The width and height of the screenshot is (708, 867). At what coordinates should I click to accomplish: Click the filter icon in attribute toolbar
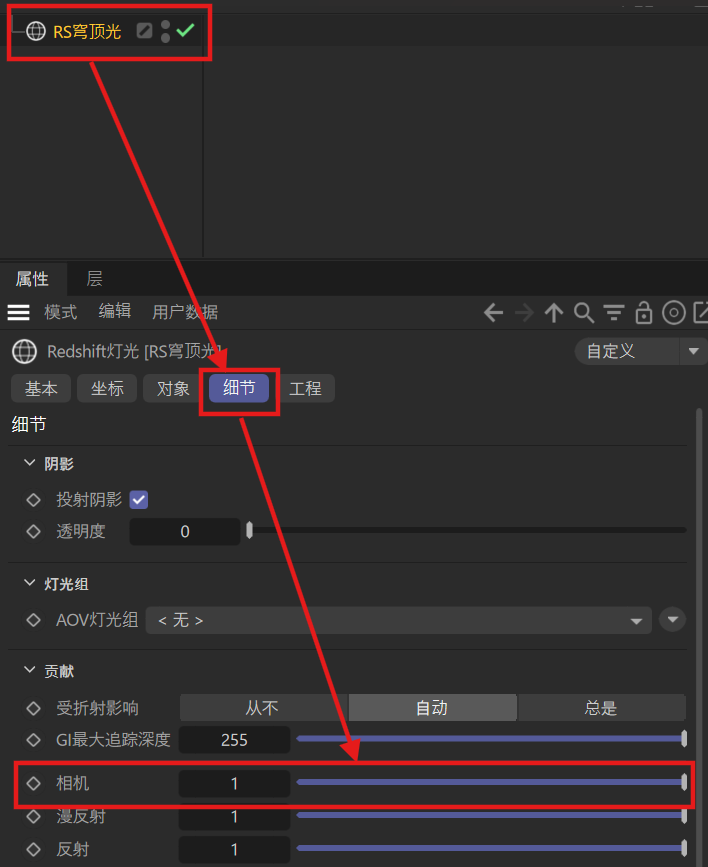click(x=613, y=313)
